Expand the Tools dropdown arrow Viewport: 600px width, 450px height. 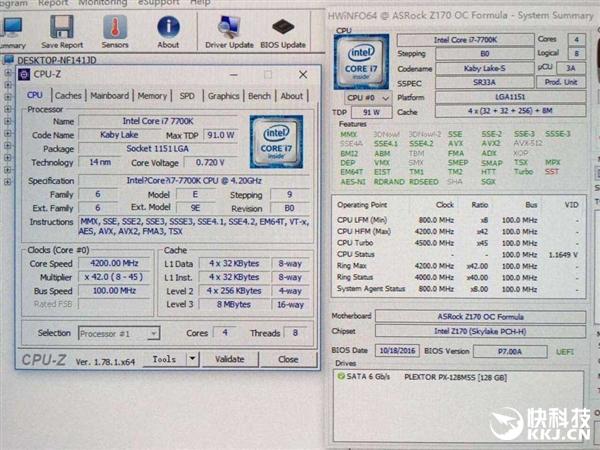pos(192,359)
